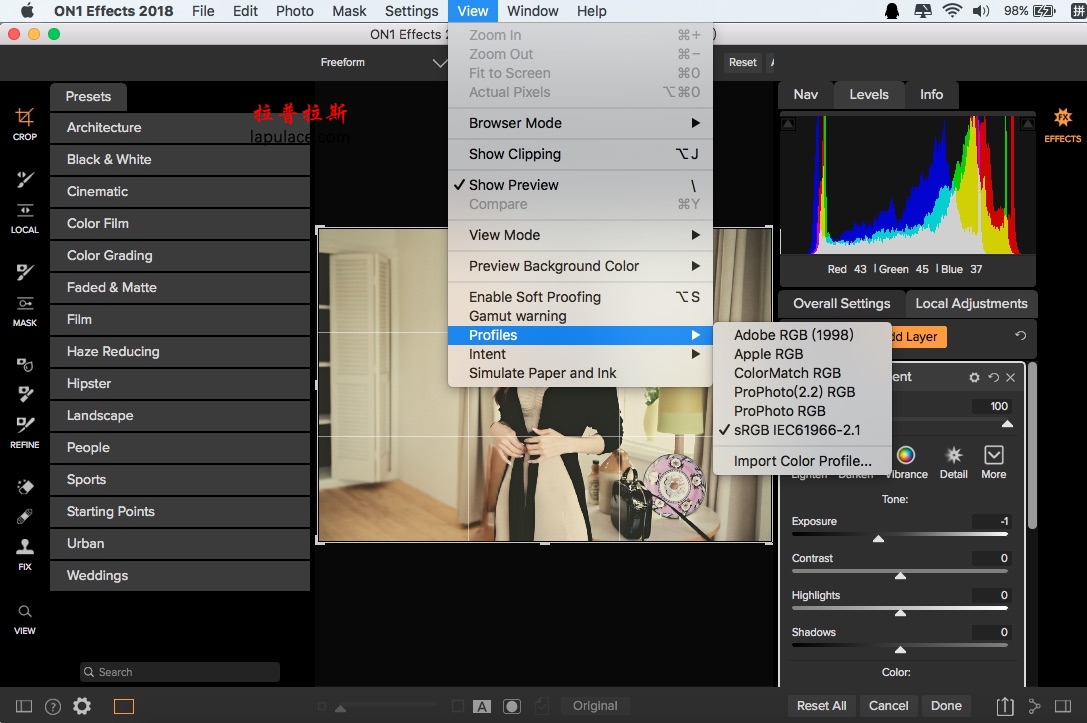This screenshot has height=723, width=1087.
Task: Expand Preview Background Color submenu
Action: pos(580,266)
